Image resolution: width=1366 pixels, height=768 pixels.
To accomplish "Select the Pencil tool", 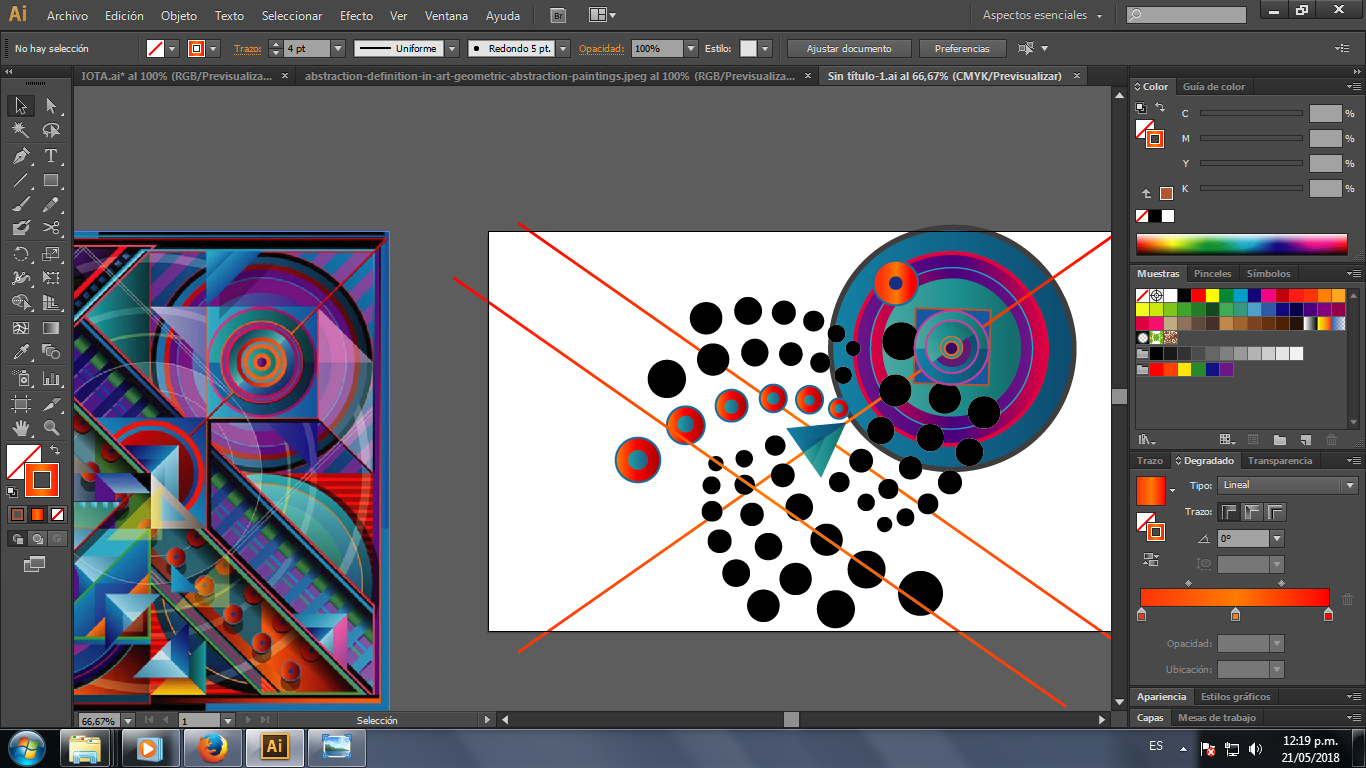I will (x=51, y=205).
